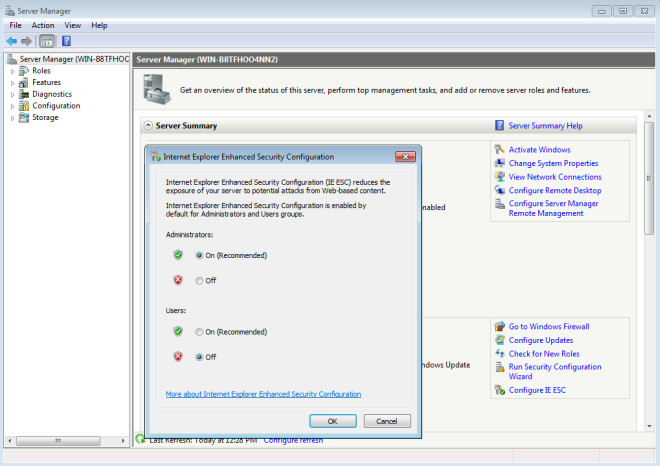Select the Roles node icon

[24, 71]
